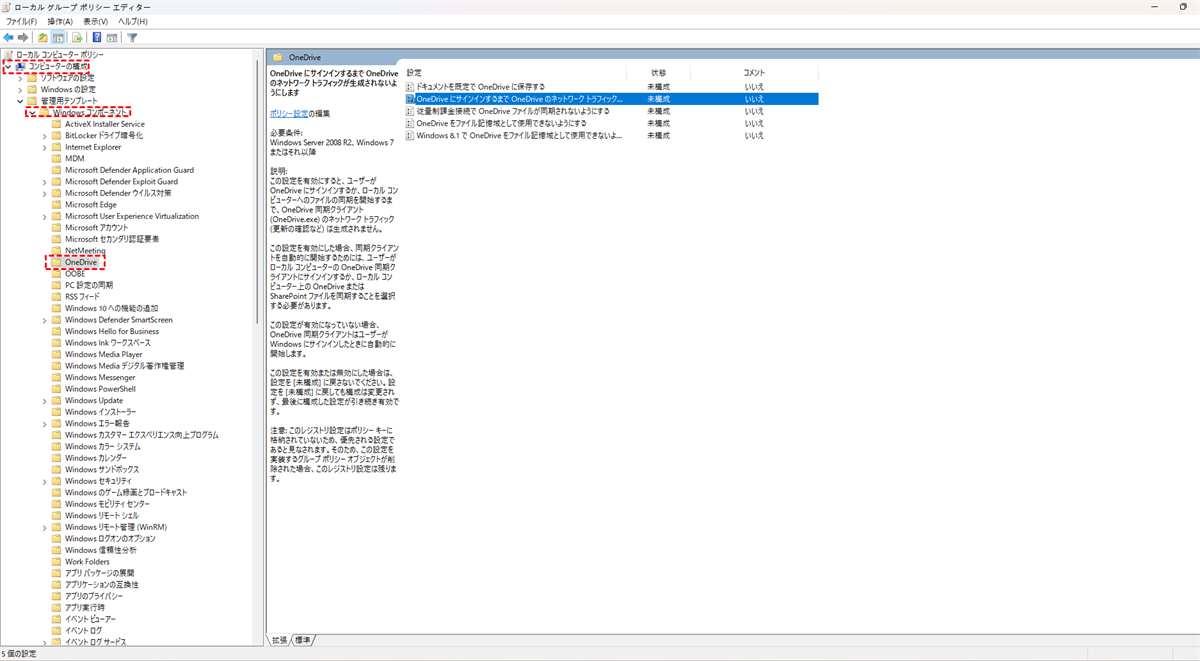Viewport: 1200px width, 661px height.
Task: Click the 未構成 state of ドキュメントを既定で row
Action: coord(658,87)
